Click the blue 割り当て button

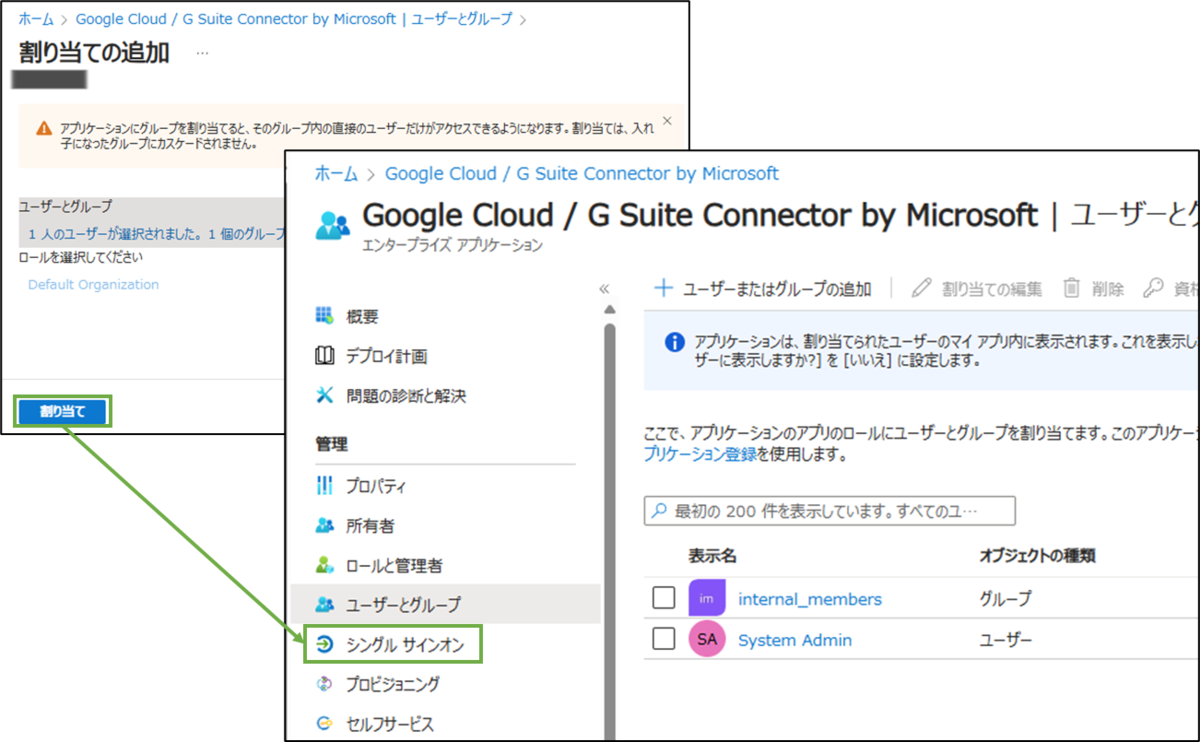63,411
